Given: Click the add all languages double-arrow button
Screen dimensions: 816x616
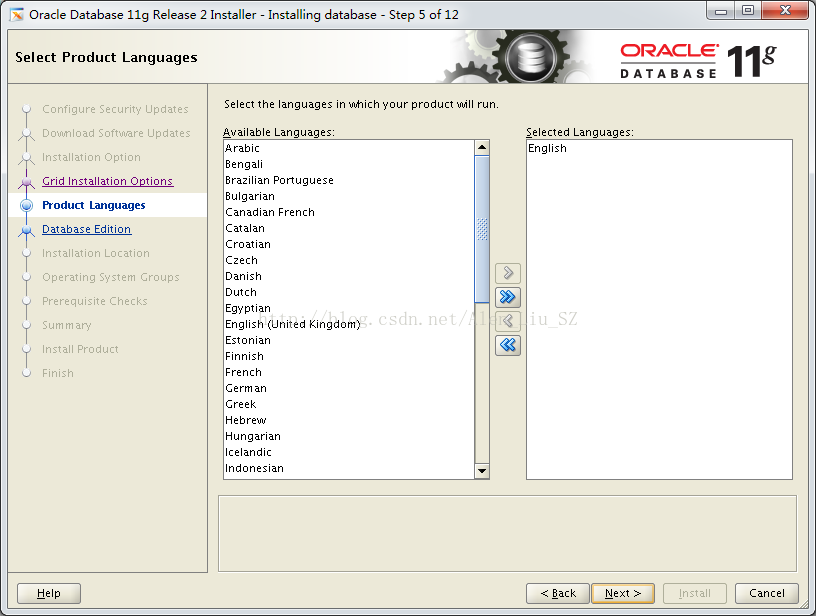Looking at the screenshot, I should click(x=508, y=297).
